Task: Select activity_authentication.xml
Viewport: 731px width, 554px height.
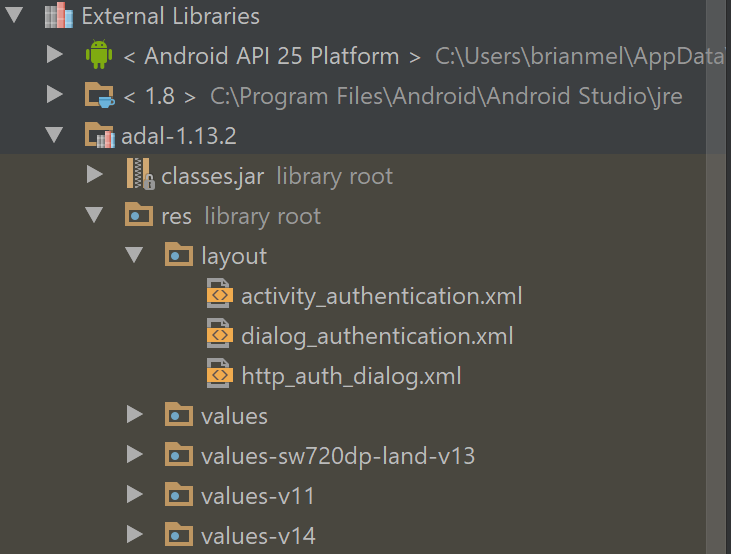Action: 381,297
